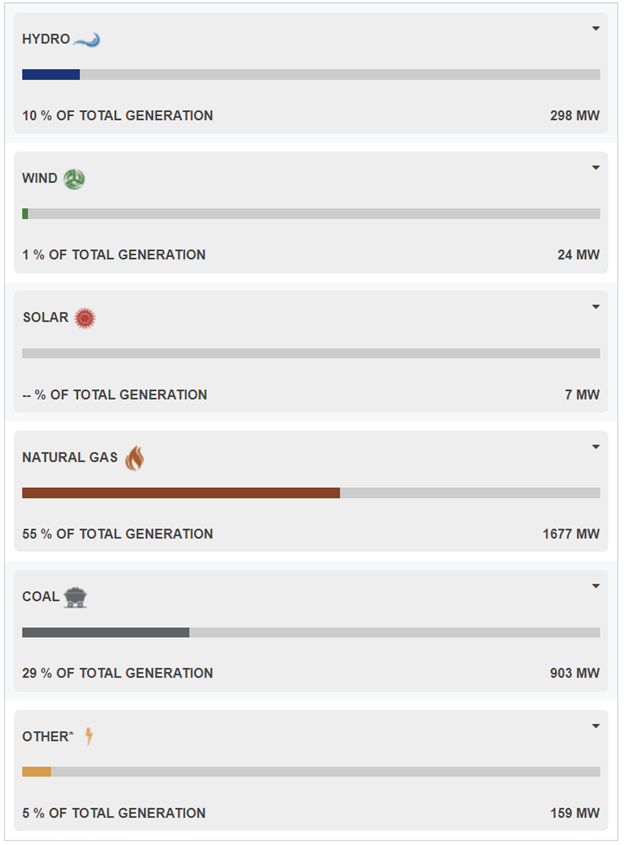Expand the Wind panel dropdown arrow

point(596,168)
